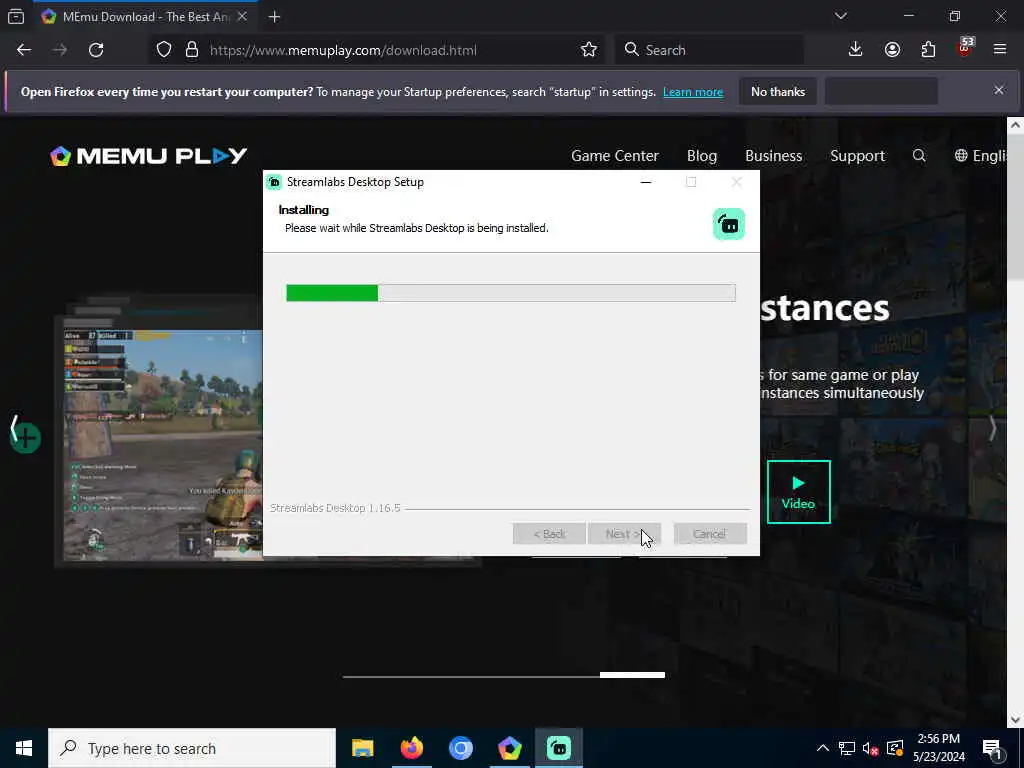Click the installer green progress bar
1024x768 pixels.
511,293
